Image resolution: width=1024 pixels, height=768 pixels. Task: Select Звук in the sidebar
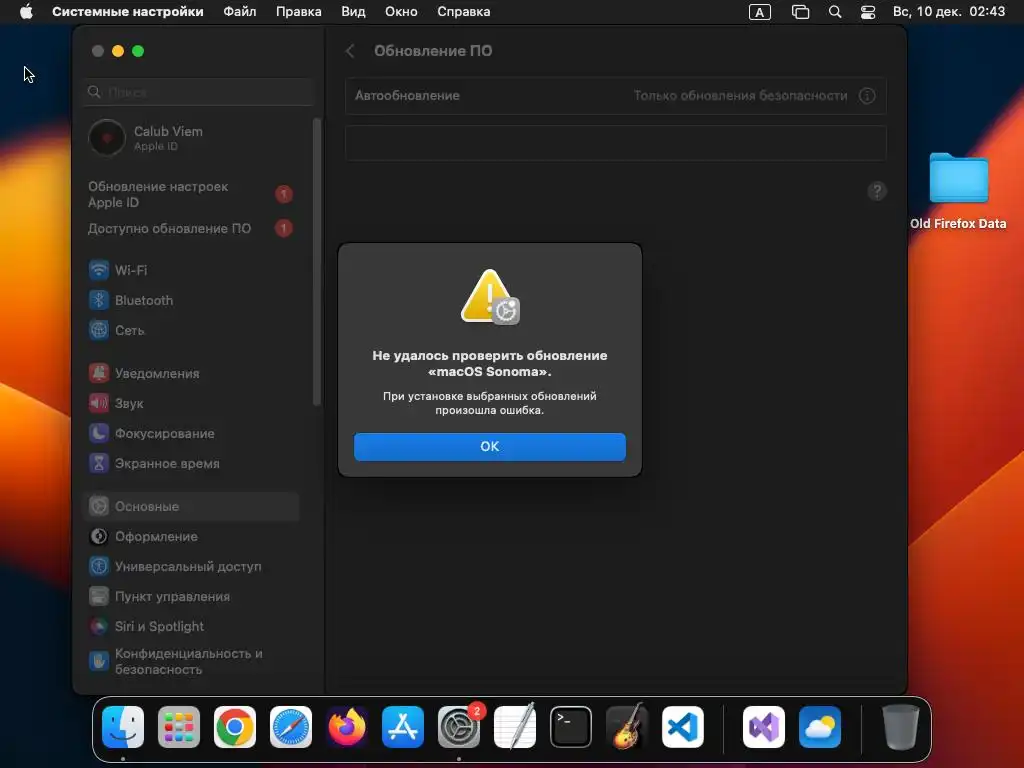point(191,404)
